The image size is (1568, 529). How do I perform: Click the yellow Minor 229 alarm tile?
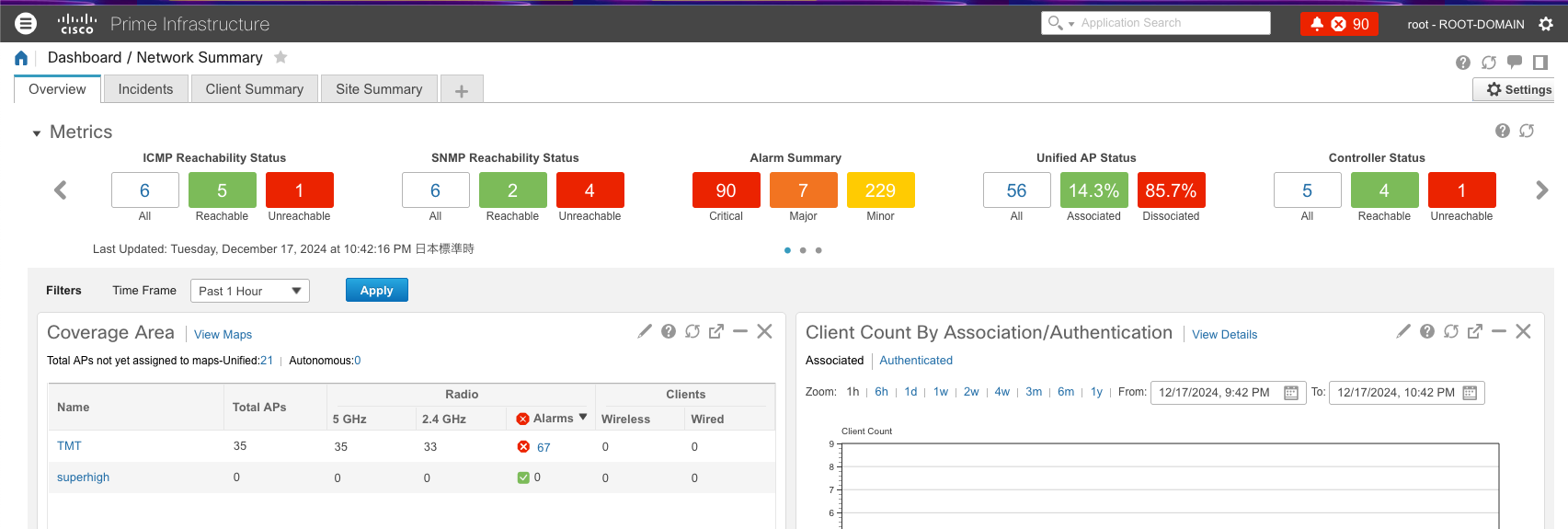pyautogui.click(x=881, y=190)
